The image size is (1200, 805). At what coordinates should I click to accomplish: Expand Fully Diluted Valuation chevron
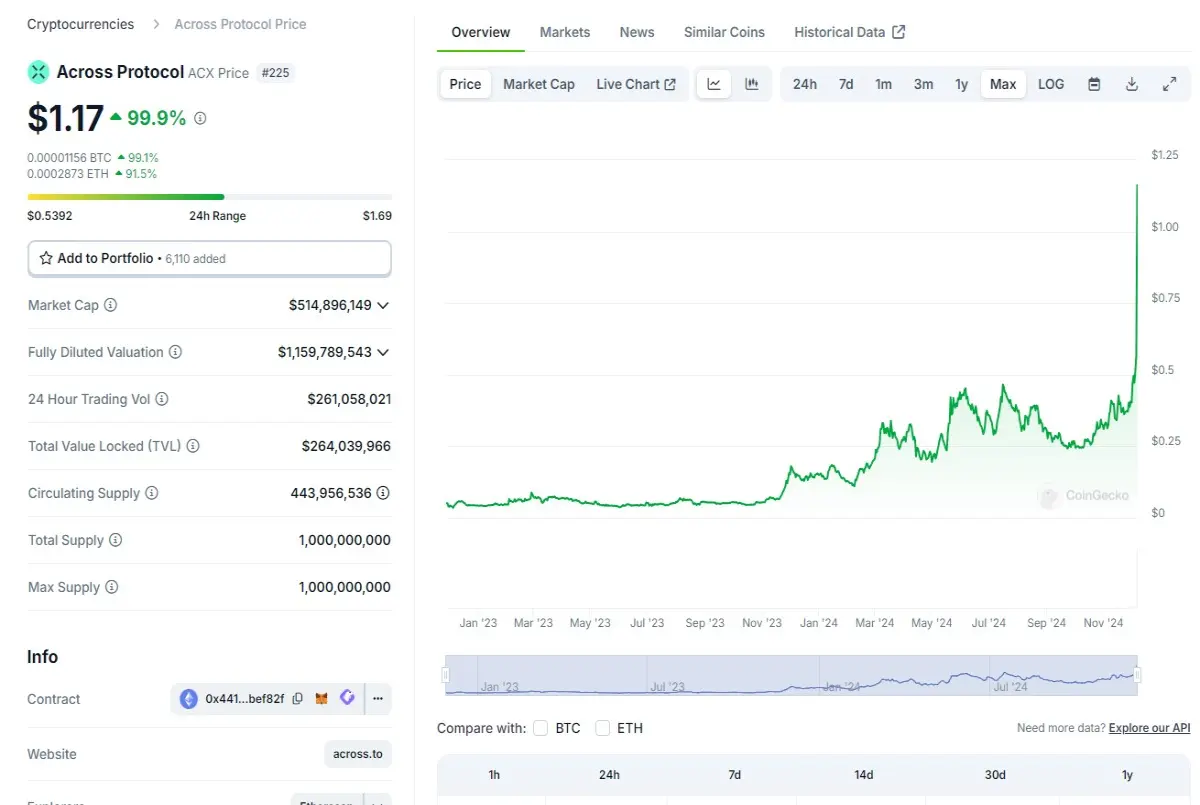coord(383,352)
